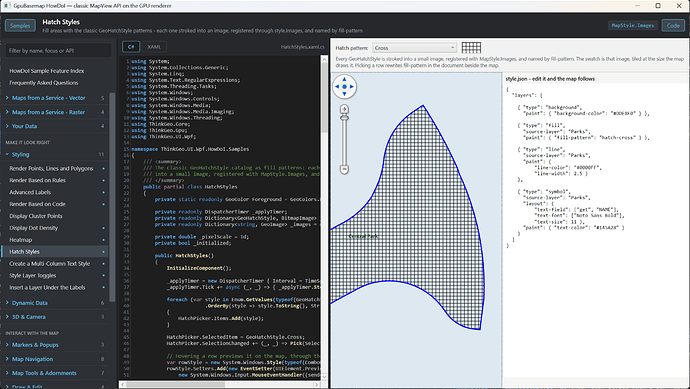The height and width of the screenshot is (389, 690).
Task: Open Frequently Asked Questions
Action: click(x=44, y=83)
